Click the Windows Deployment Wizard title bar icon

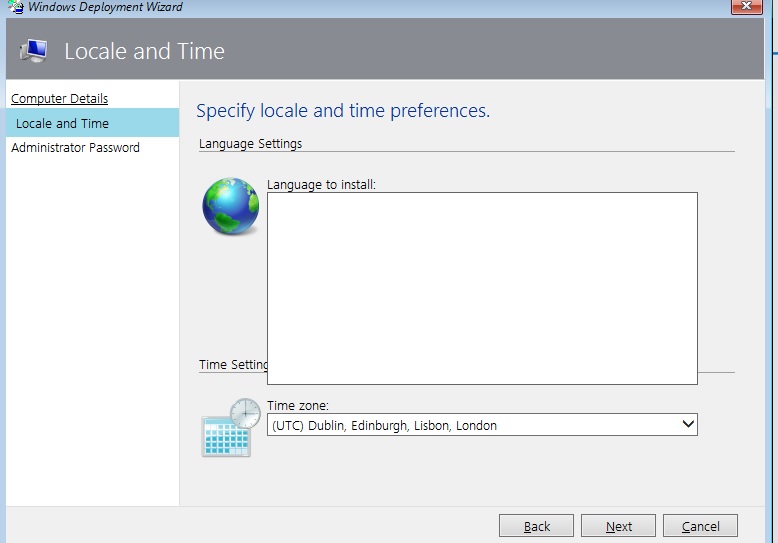click(16, 7)
